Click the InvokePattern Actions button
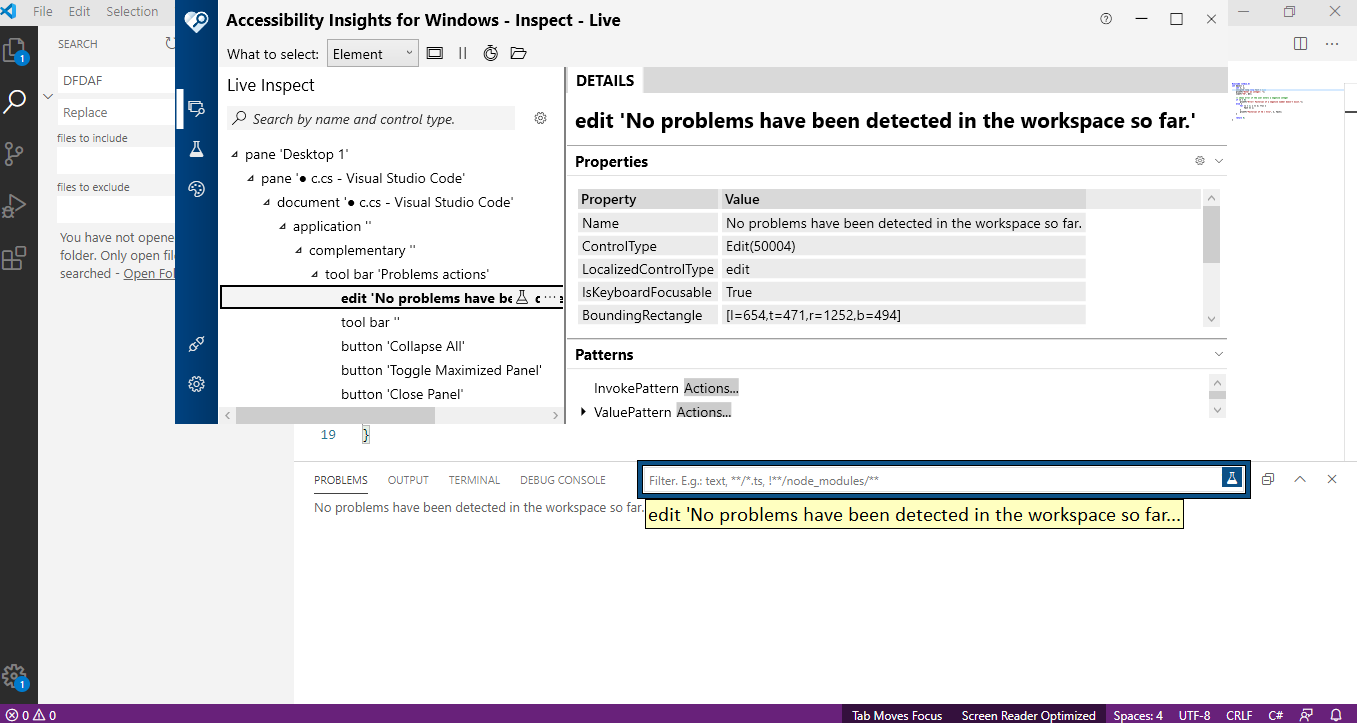The image size is (1357, 723). tap(712, 387)
